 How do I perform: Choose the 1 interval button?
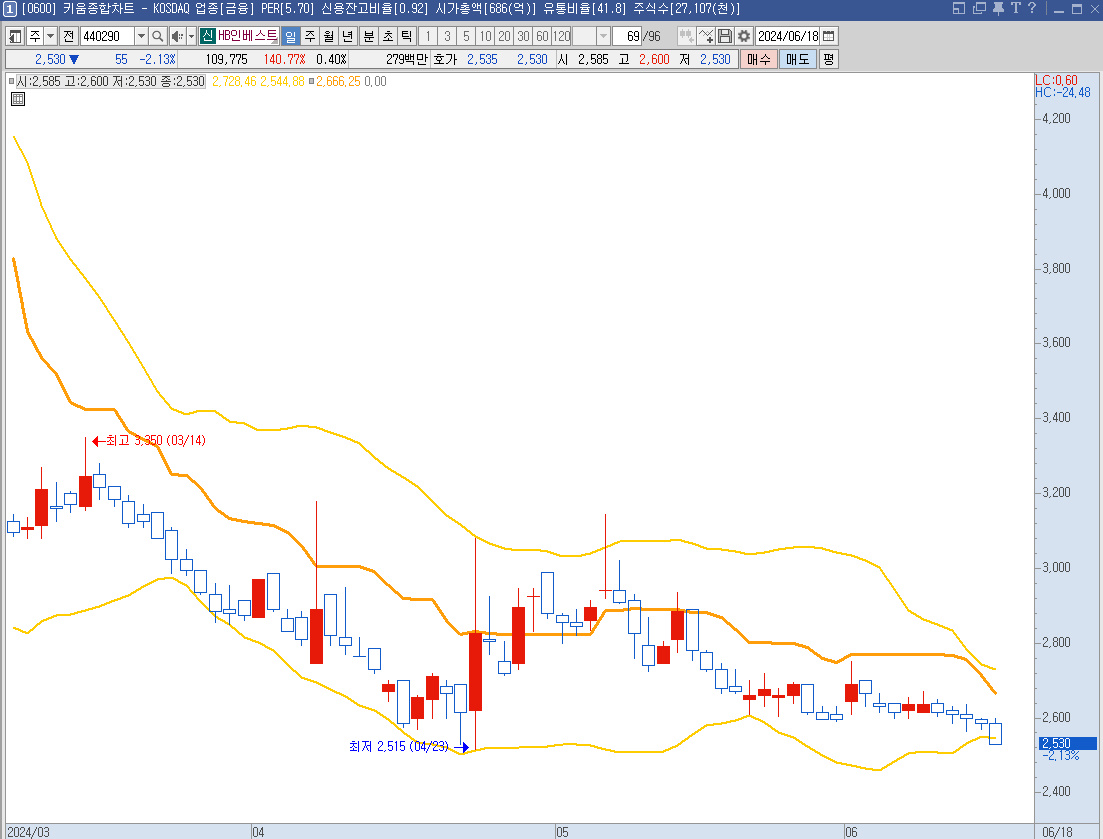click(x=428, y=36)
